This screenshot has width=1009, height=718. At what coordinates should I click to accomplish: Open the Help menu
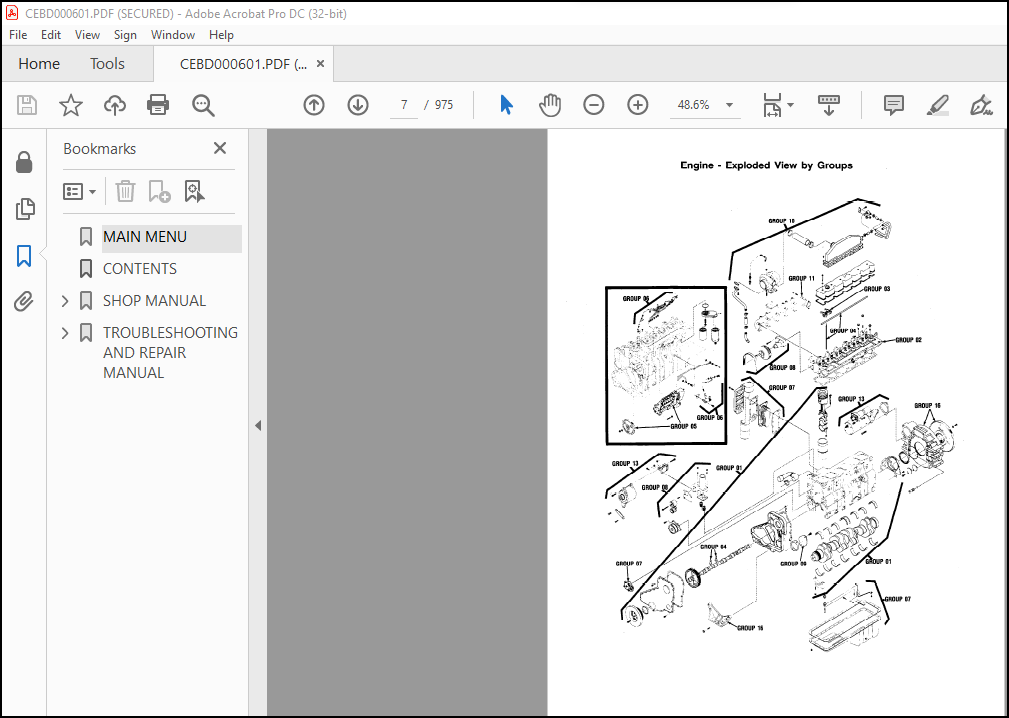[221, 35]
